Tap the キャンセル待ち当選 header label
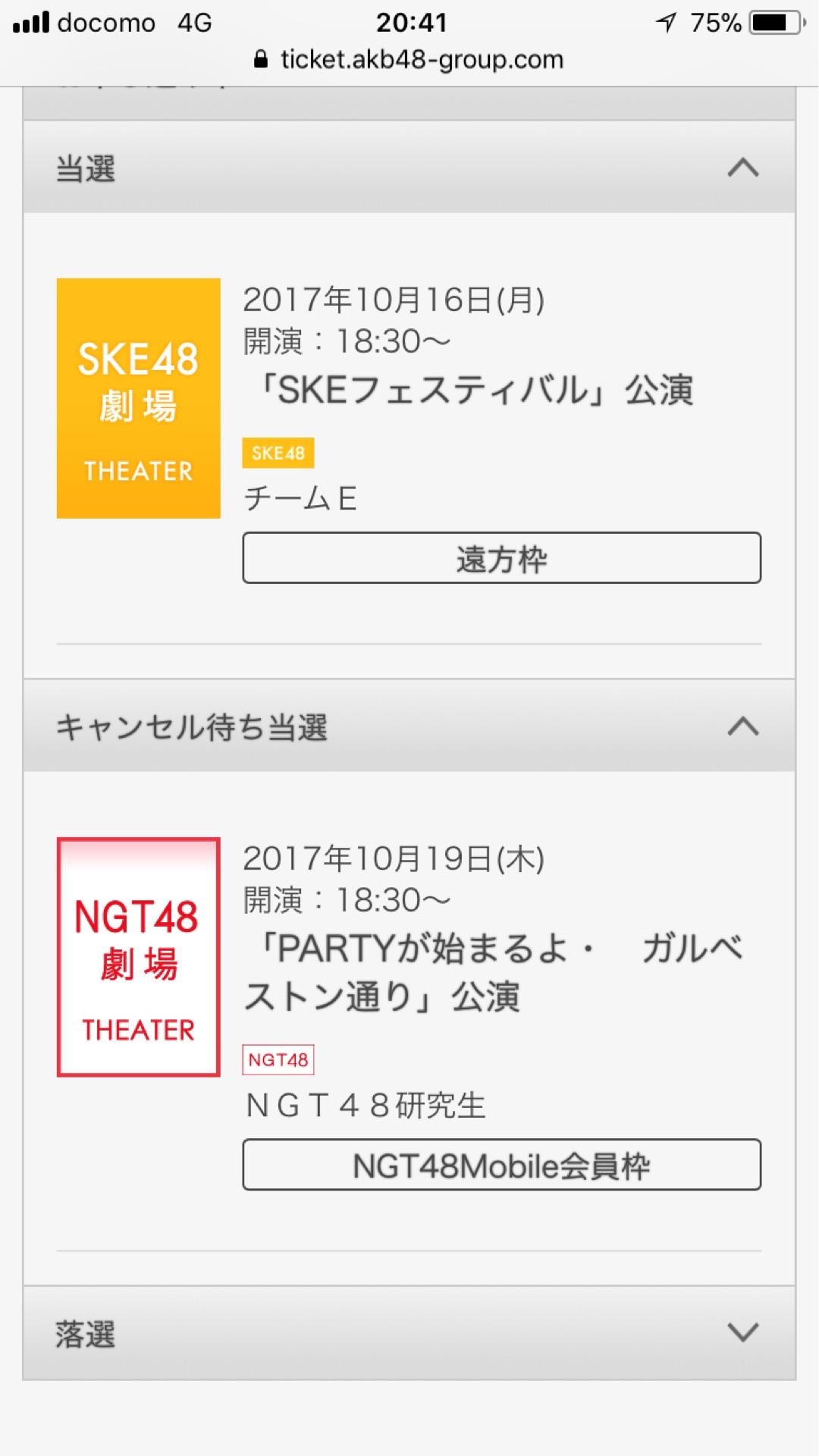819x1456 pixels. pyautogui.click(x=192, y=727)
